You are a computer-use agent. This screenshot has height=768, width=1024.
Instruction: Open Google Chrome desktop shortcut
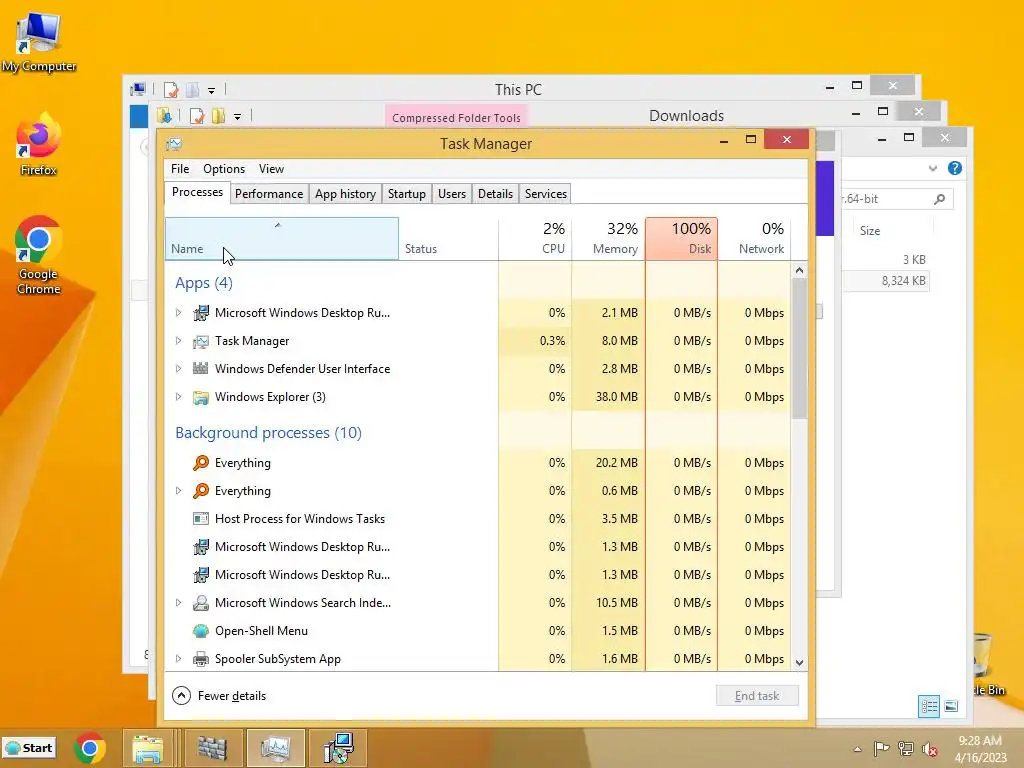tap(38, 255)
